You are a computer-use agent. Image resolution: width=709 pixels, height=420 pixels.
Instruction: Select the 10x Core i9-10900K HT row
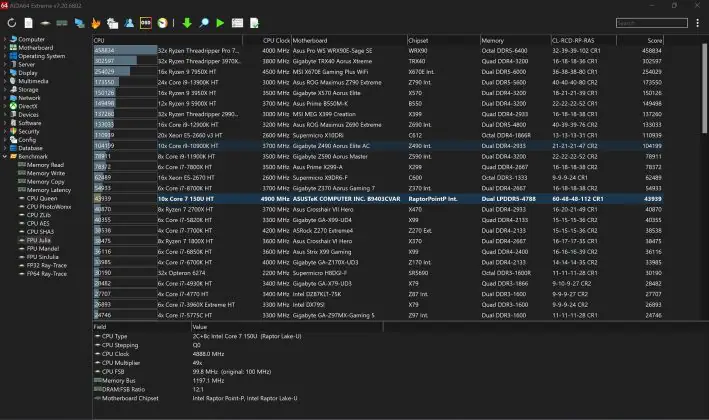pyautogui.click(x=378, y=146)
